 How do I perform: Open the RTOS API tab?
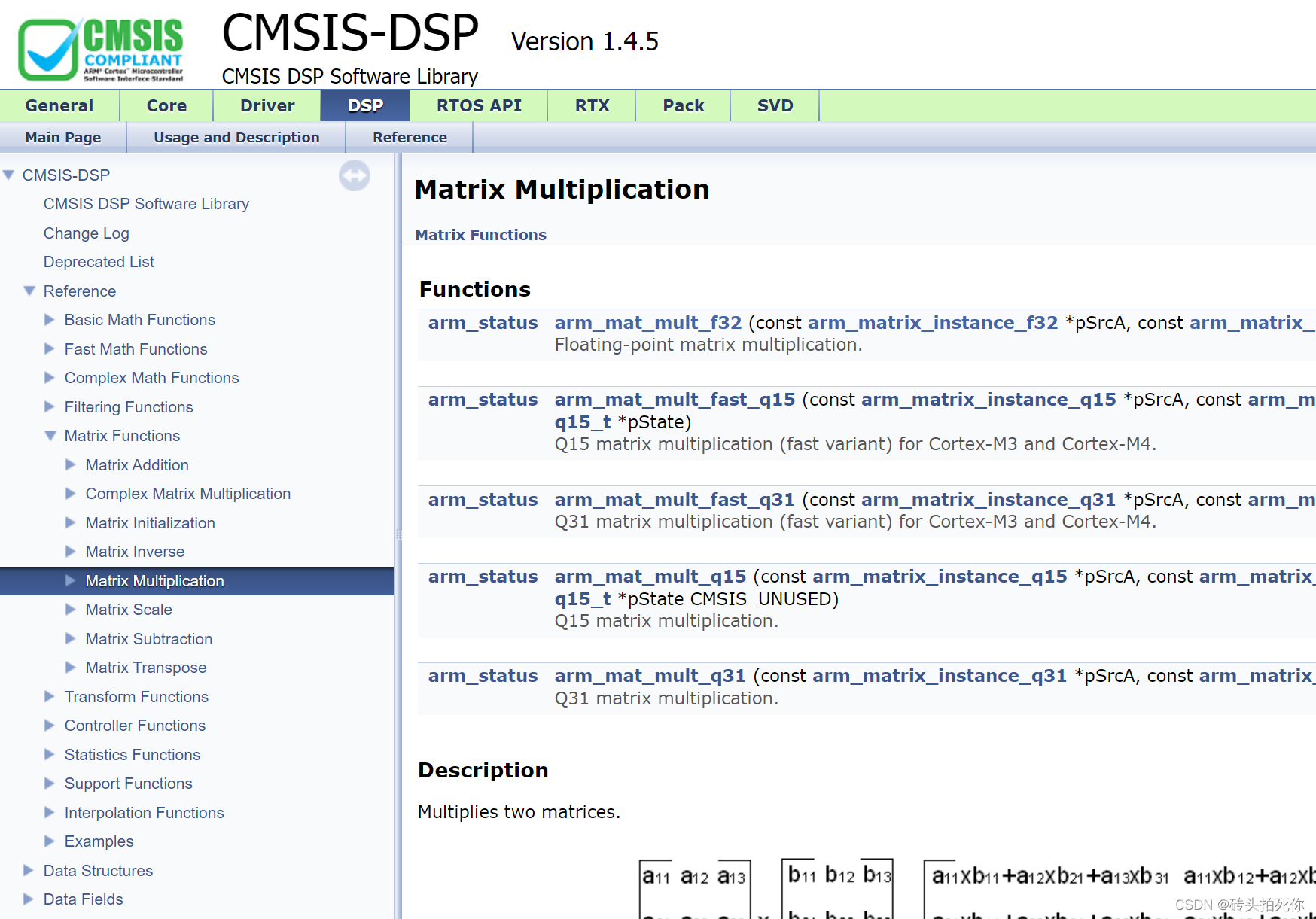coord(479,105)
